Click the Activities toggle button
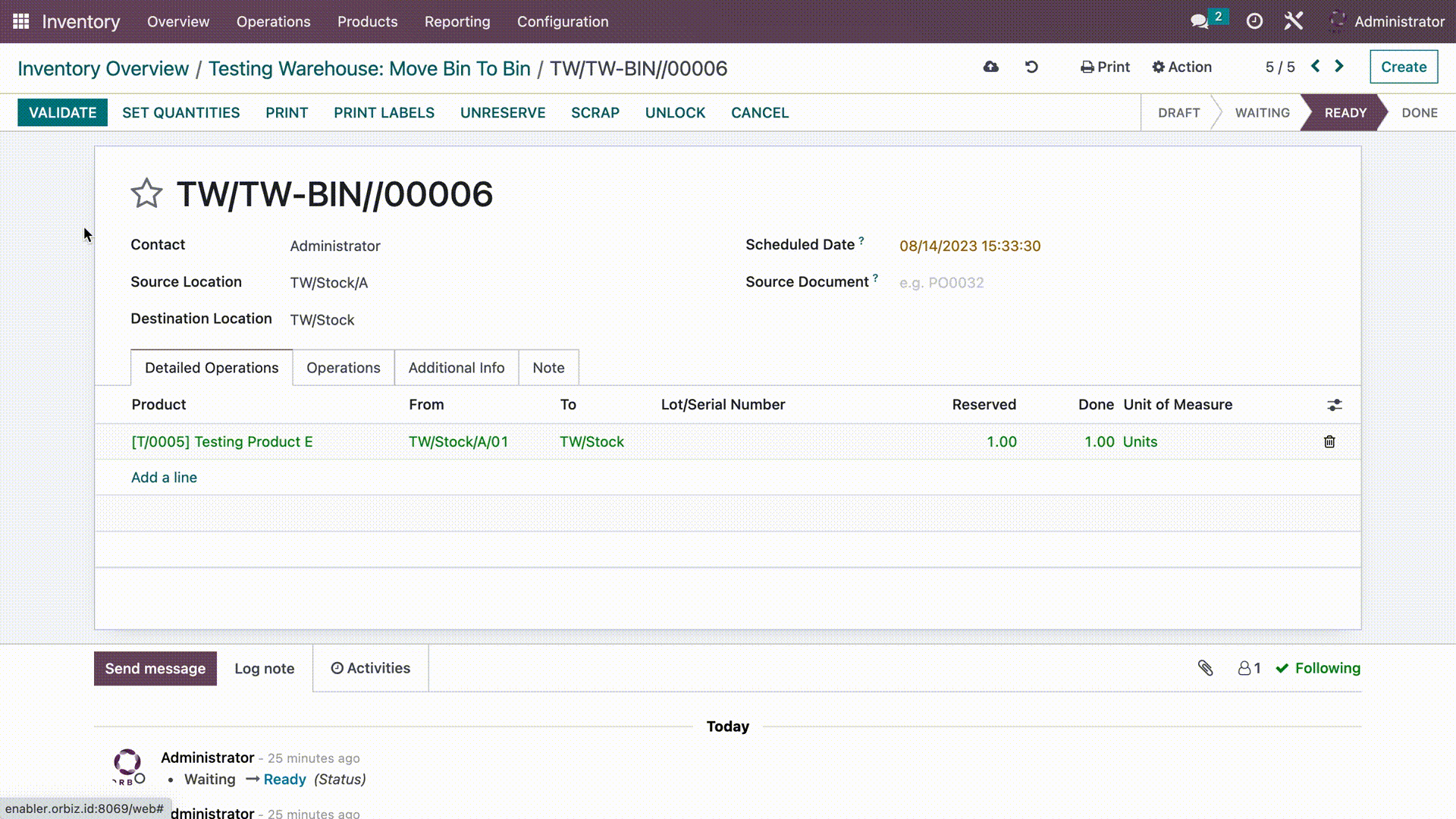 [x=370, y=668]
